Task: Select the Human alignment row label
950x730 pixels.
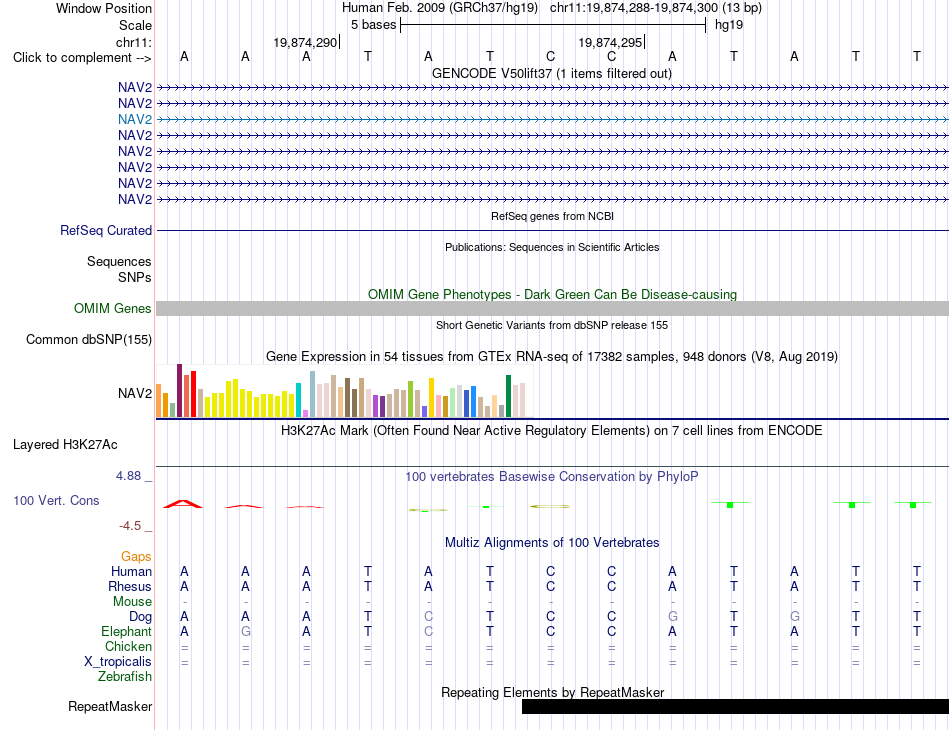Action: pyautogui.click(x=131, y=571)
